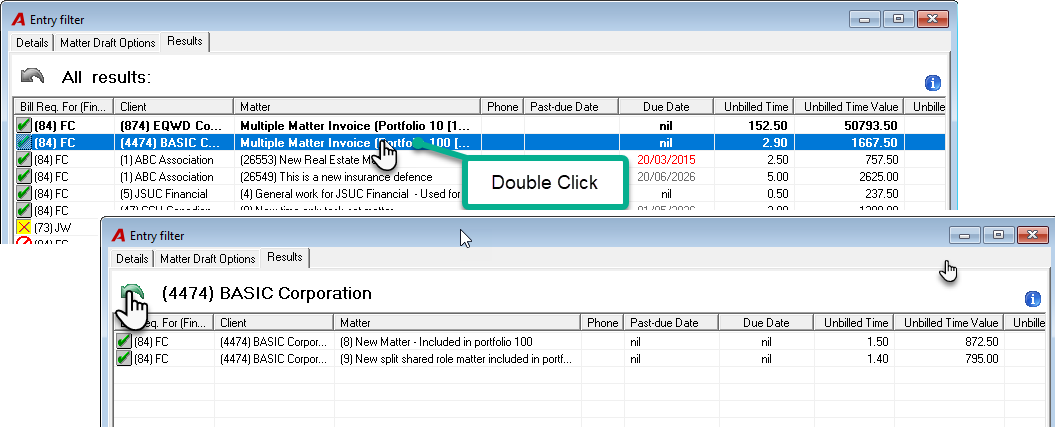Image resolution: width=1055 pixels, height=427 pixels.
Task: Sort by Unbilled Time in All results window
Action: click(x=755, y=107)
